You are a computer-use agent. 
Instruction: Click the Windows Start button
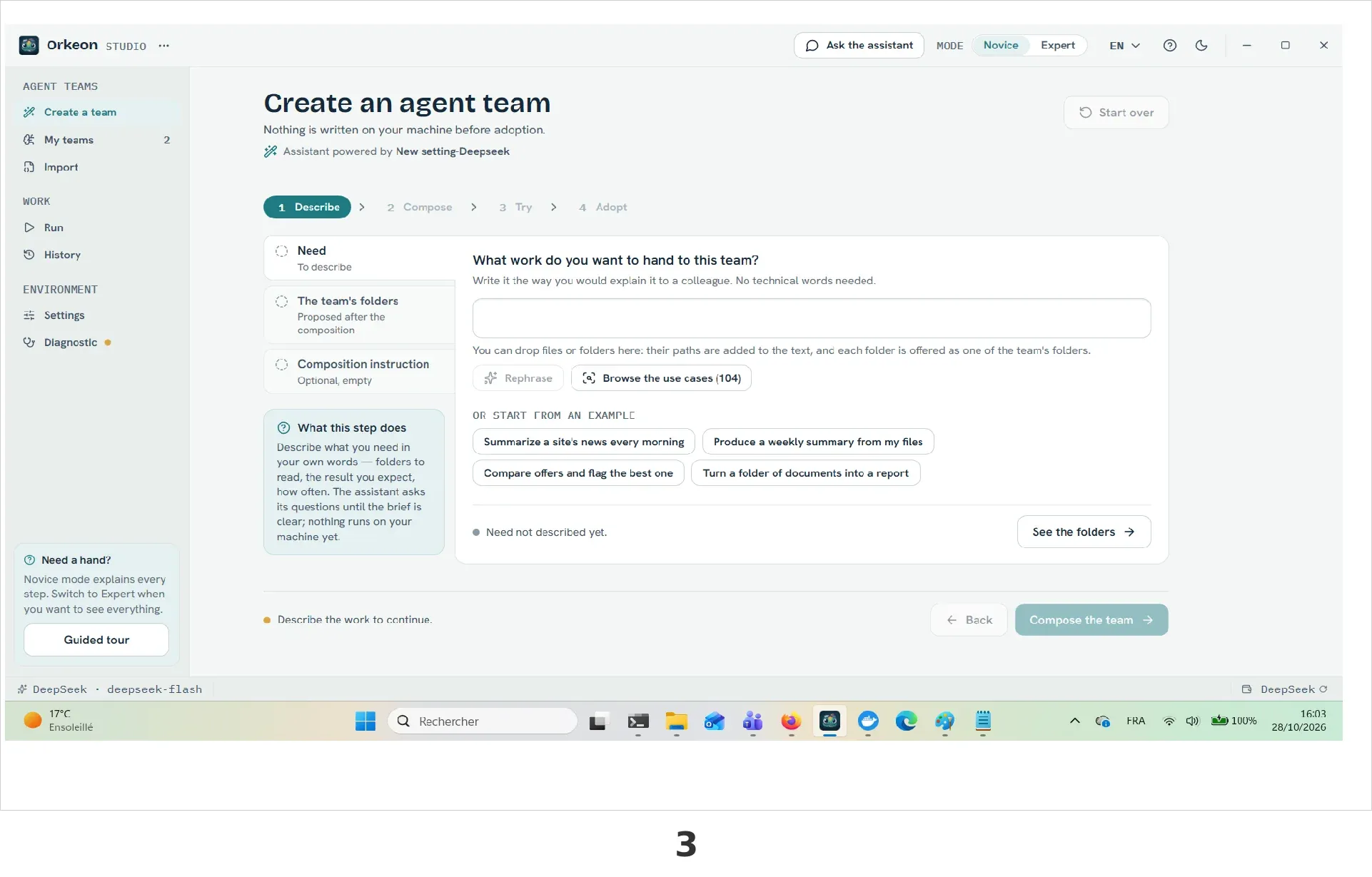(365, 721)
